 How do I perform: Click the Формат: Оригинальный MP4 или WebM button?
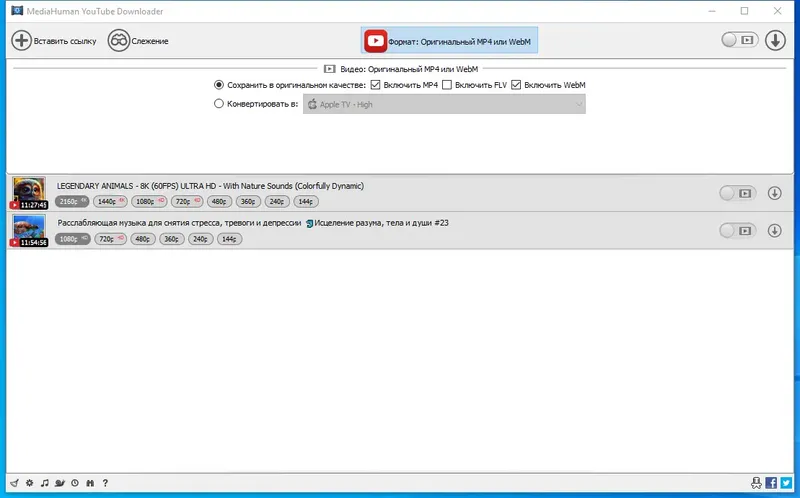pos(449,41)
